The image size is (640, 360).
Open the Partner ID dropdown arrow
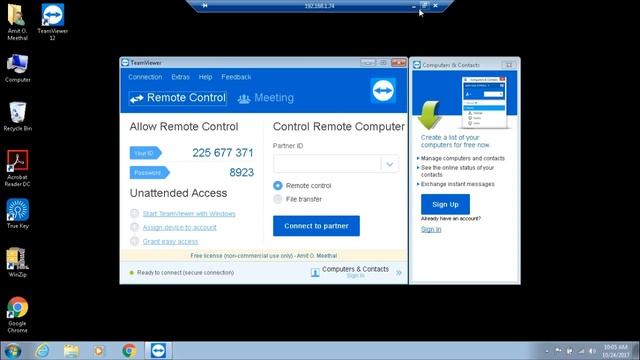tap(390, 164)
